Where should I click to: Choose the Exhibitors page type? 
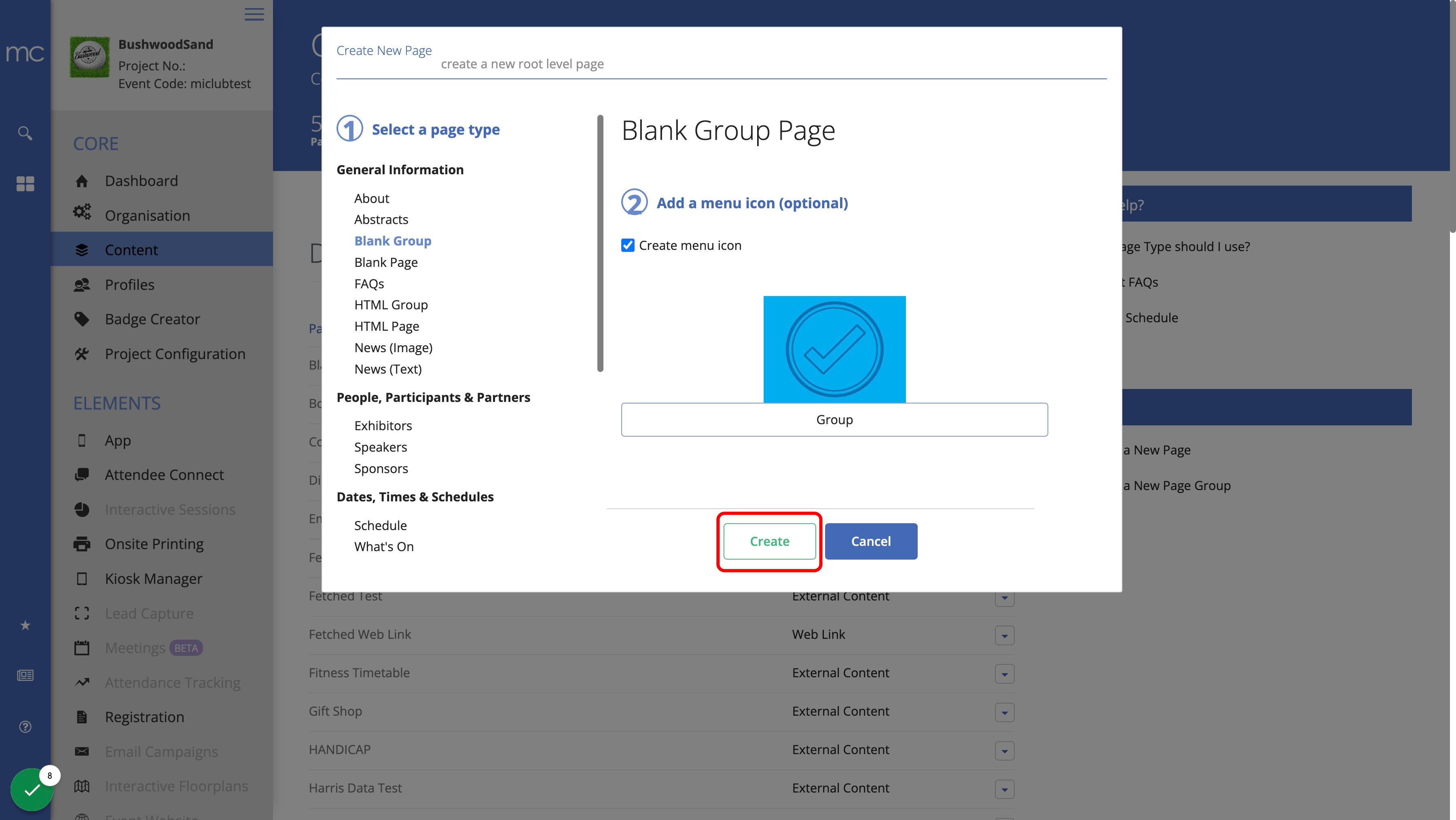pos(383,425)
